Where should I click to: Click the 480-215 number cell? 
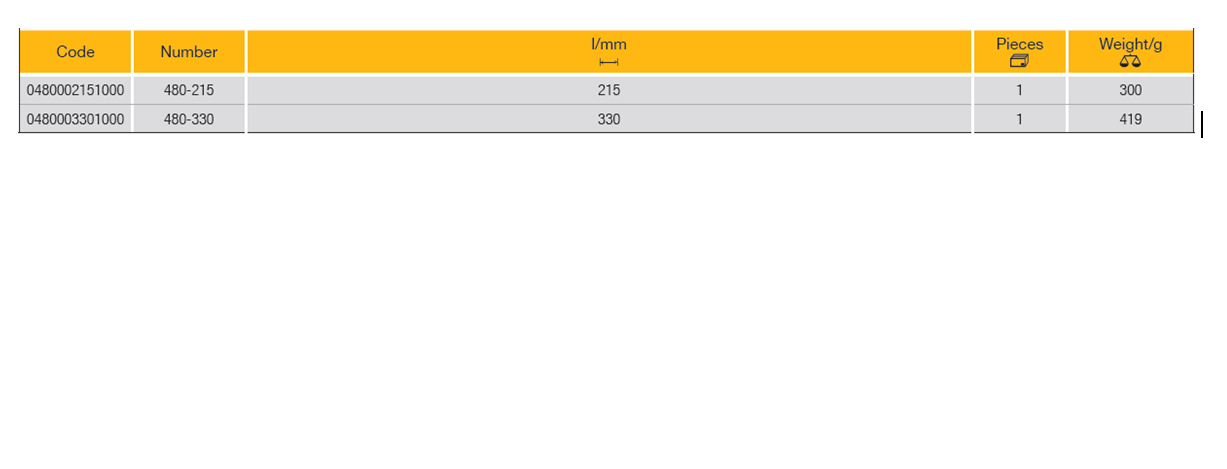[x=189, y=90]
